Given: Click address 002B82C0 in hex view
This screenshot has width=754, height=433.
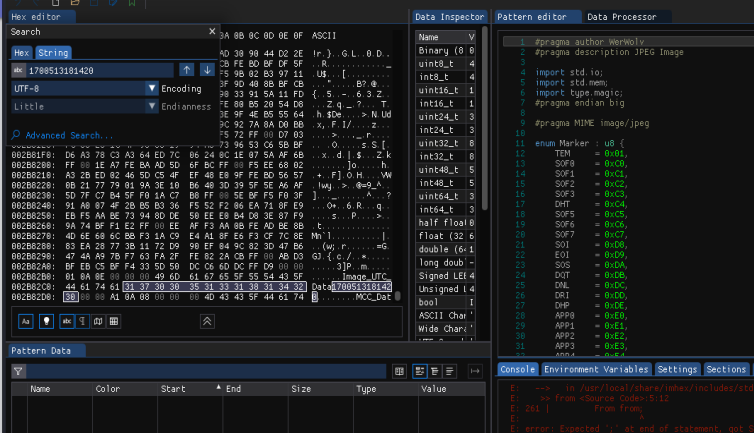Looking at the screenshot, I should click(33, 287).
